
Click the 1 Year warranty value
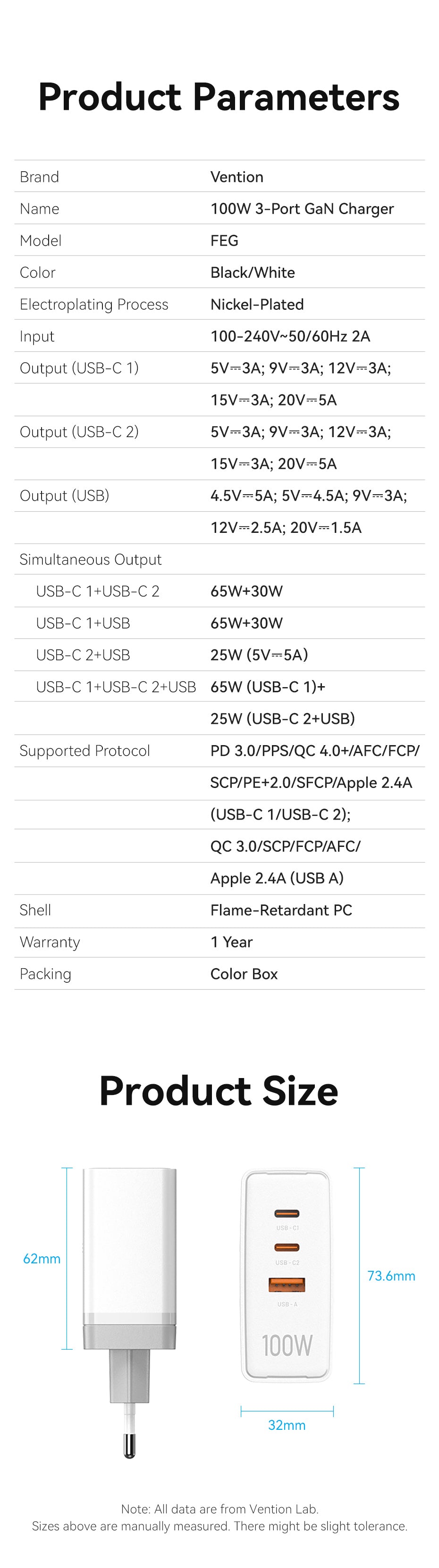[231, 942]
